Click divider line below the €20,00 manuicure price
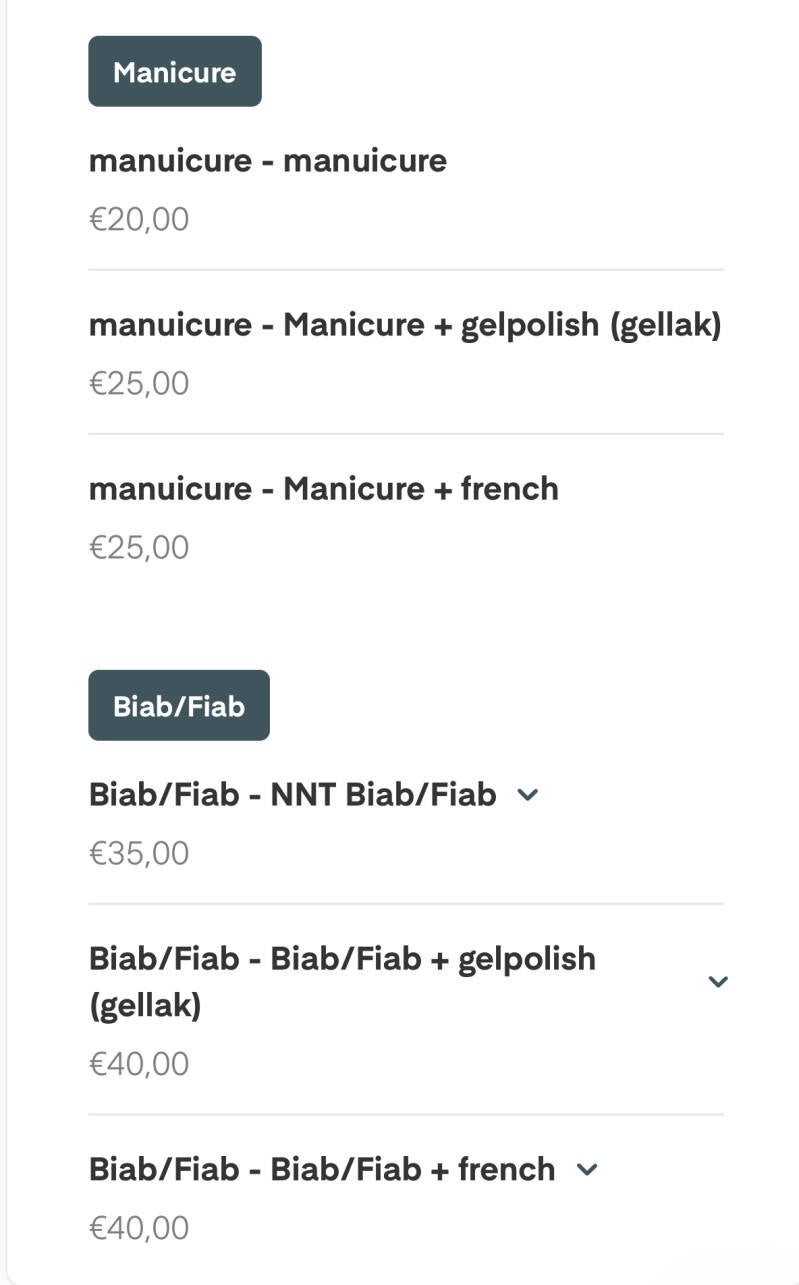 pyautogui.click(x=405, y=270)
